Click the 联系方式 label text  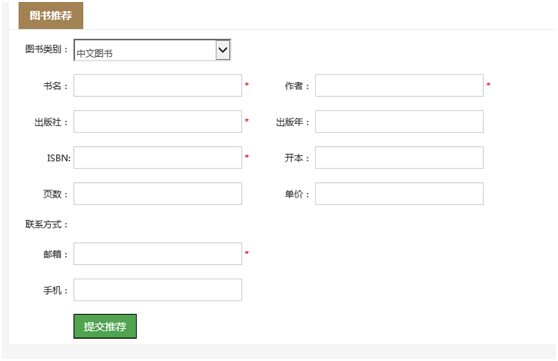point(46,224)
